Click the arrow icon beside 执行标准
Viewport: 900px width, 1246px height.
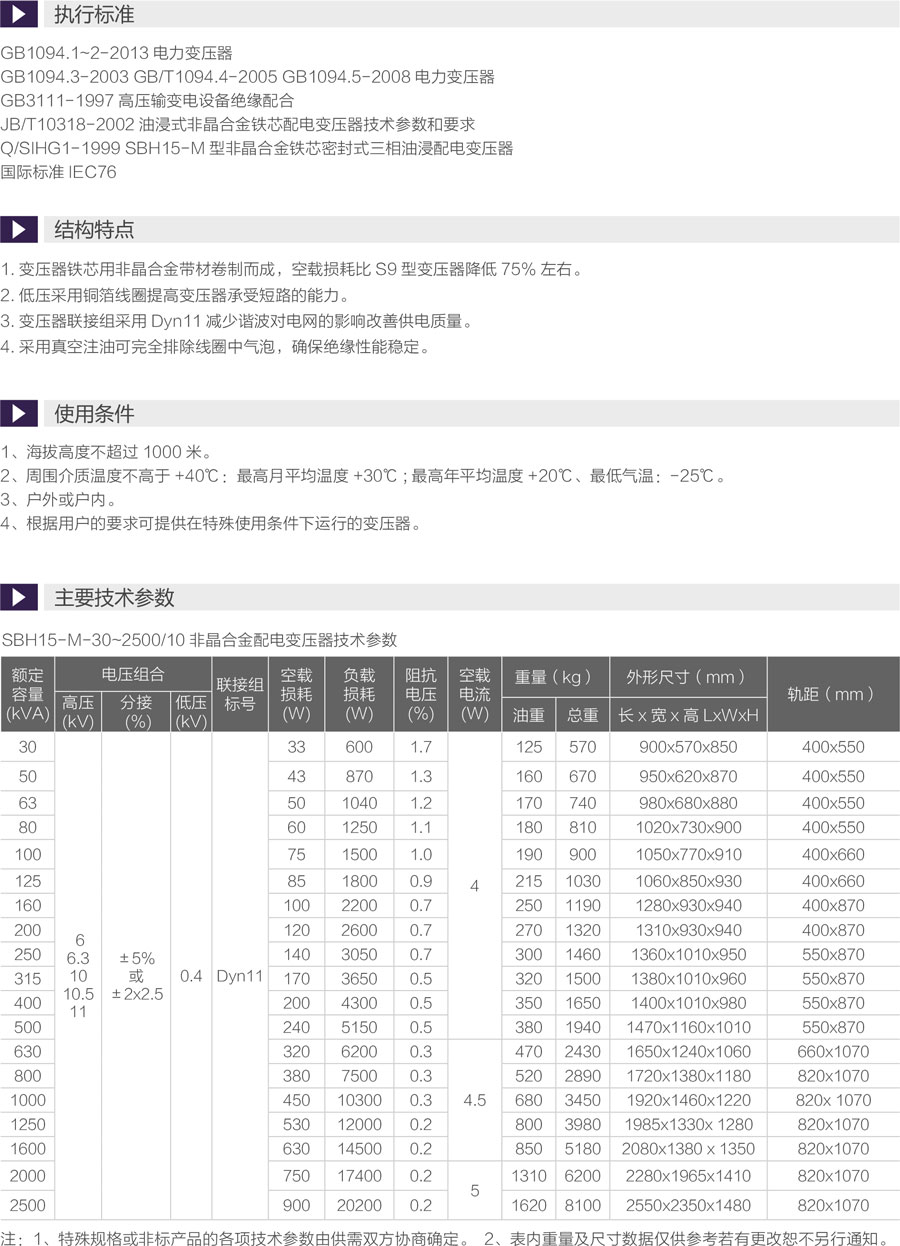tap(19, 15)
